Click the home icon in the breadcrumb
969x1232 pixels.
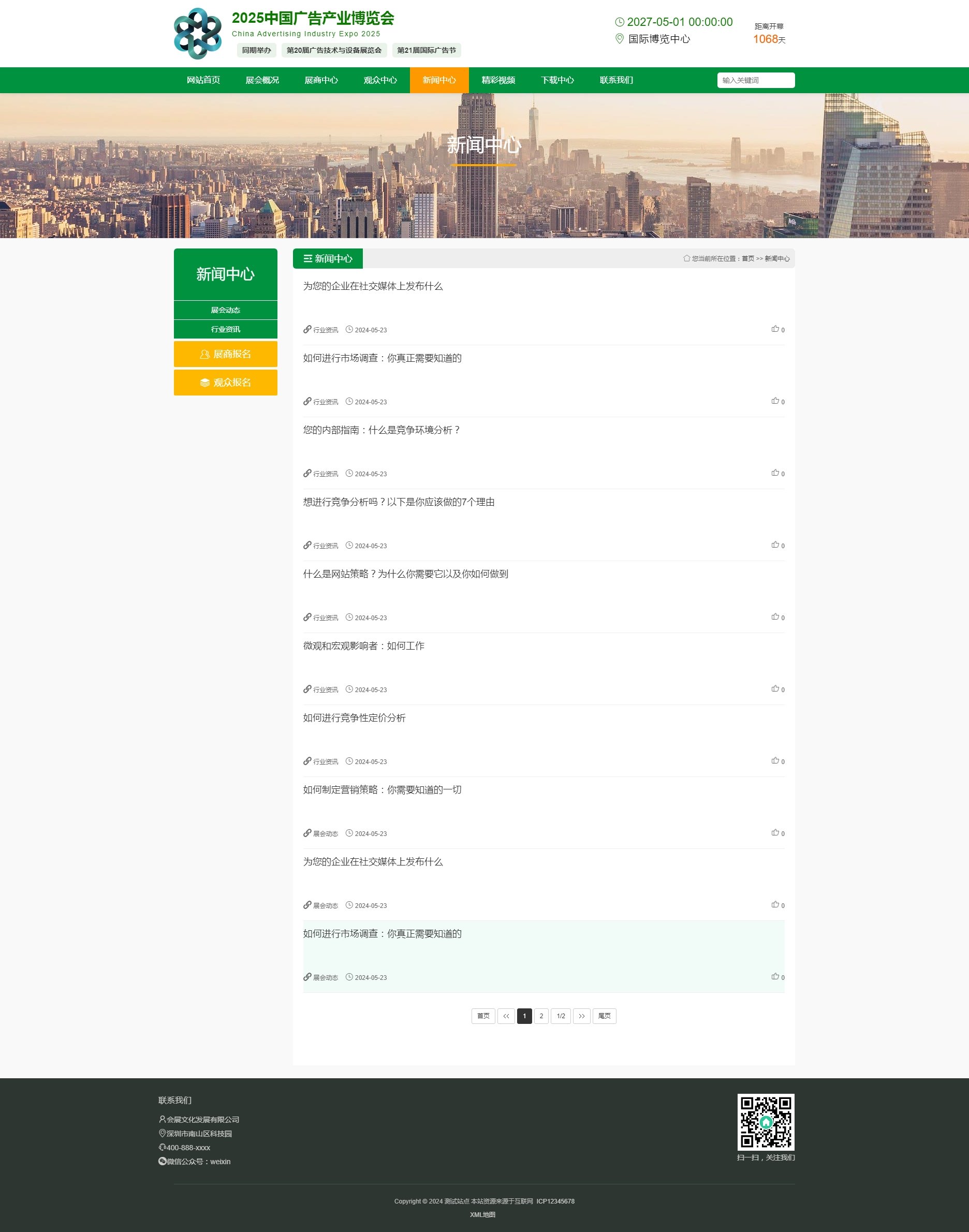coord(686,258)
